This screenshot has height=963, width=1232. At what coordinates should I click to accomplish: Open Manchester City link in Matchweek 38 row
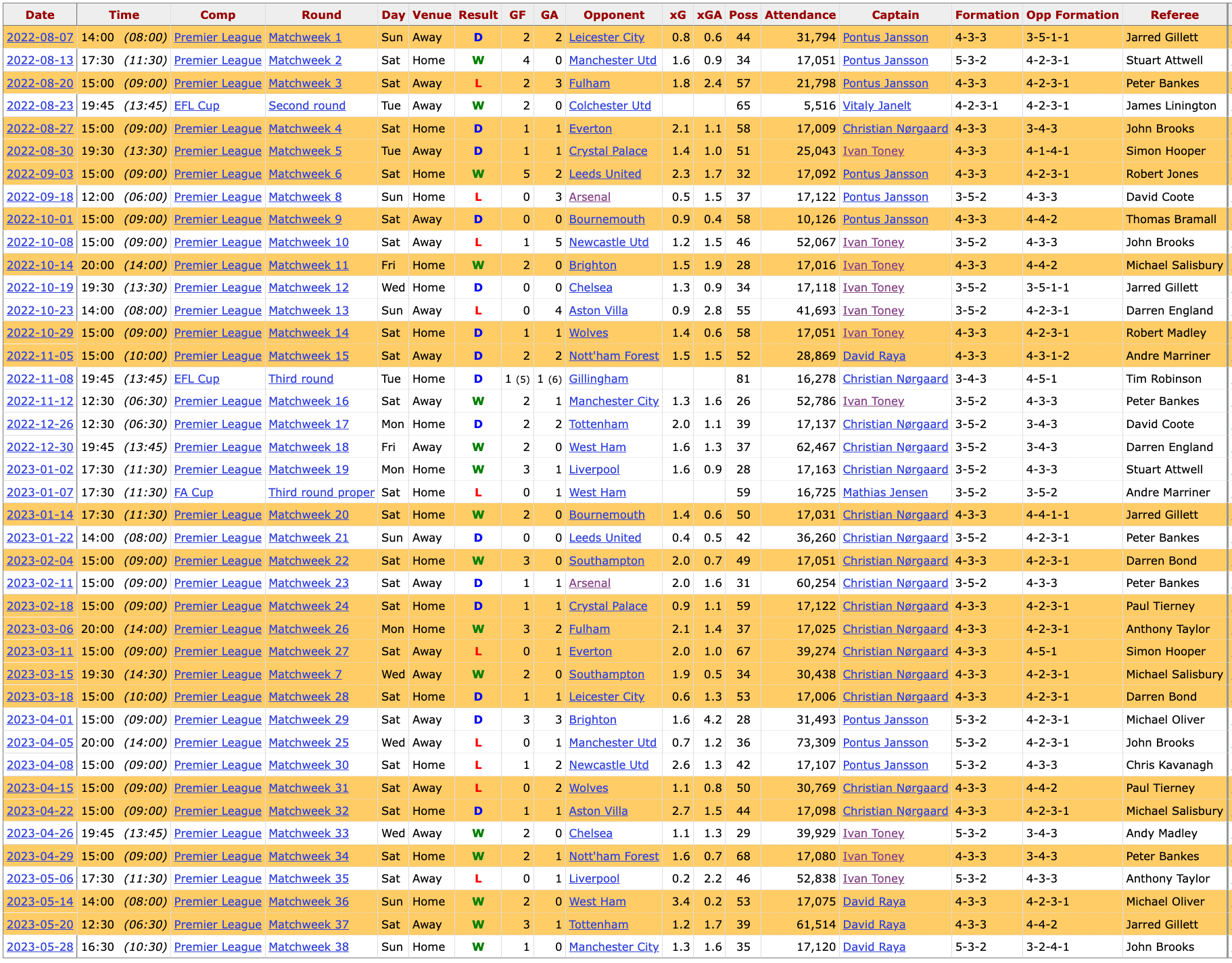613,947
